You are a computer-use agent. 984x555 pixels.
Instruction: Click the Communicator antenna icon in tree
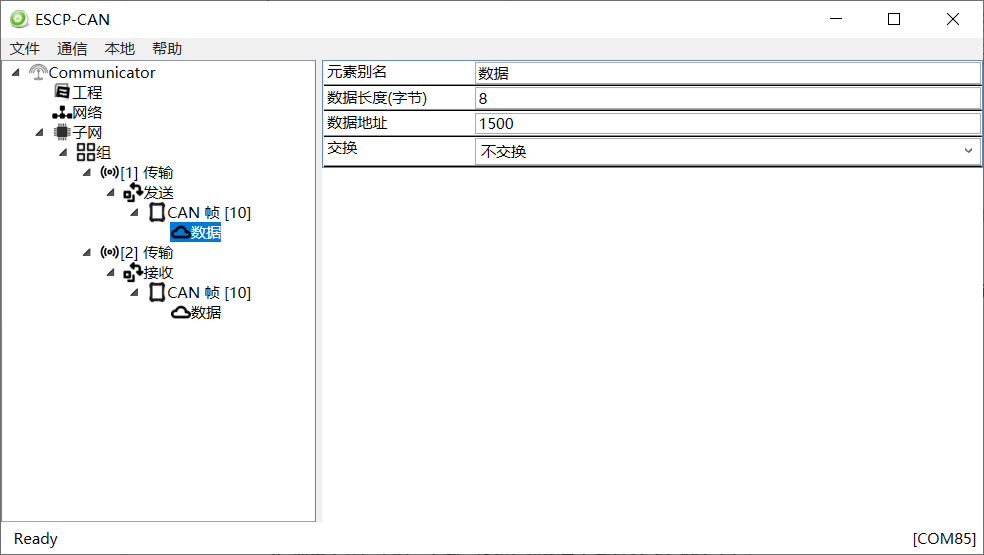(38, 72)
